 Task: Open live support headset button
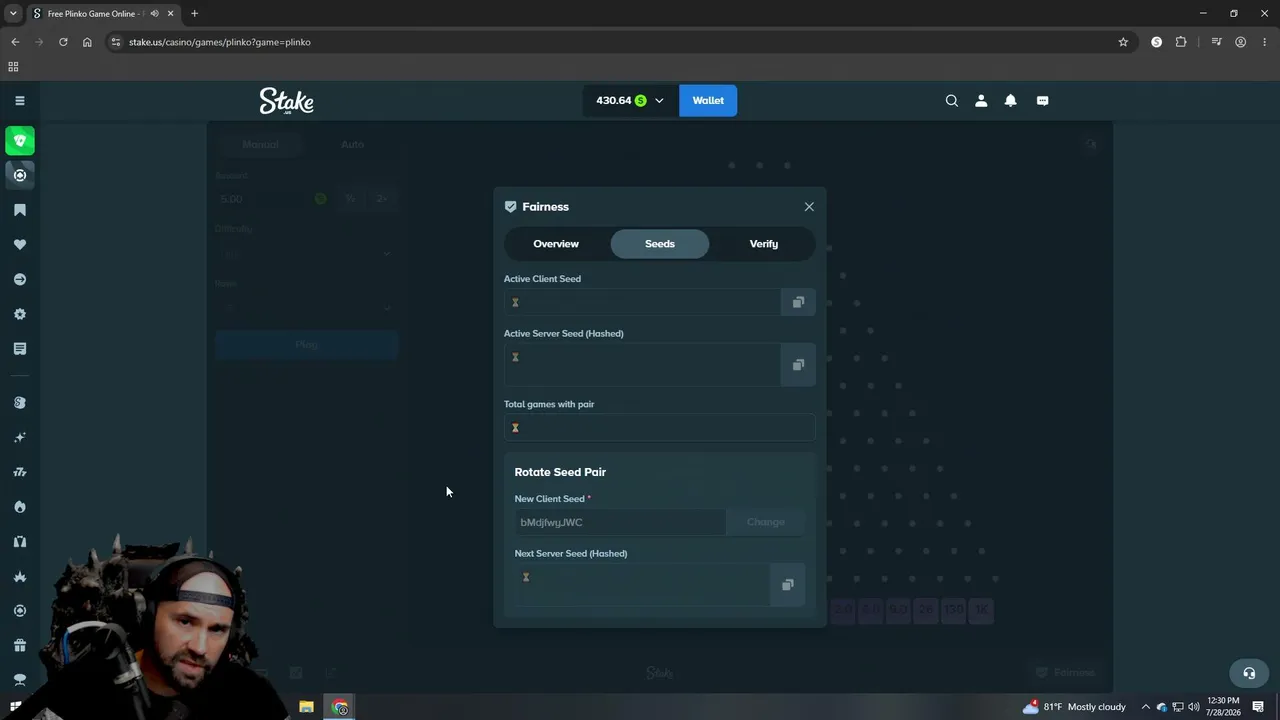[x=1249, y=673]
